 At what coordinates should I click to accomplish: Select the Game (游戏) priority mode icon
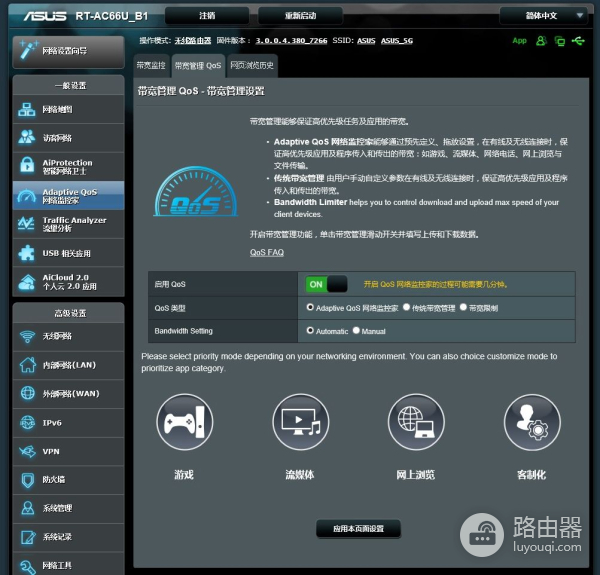185,422
